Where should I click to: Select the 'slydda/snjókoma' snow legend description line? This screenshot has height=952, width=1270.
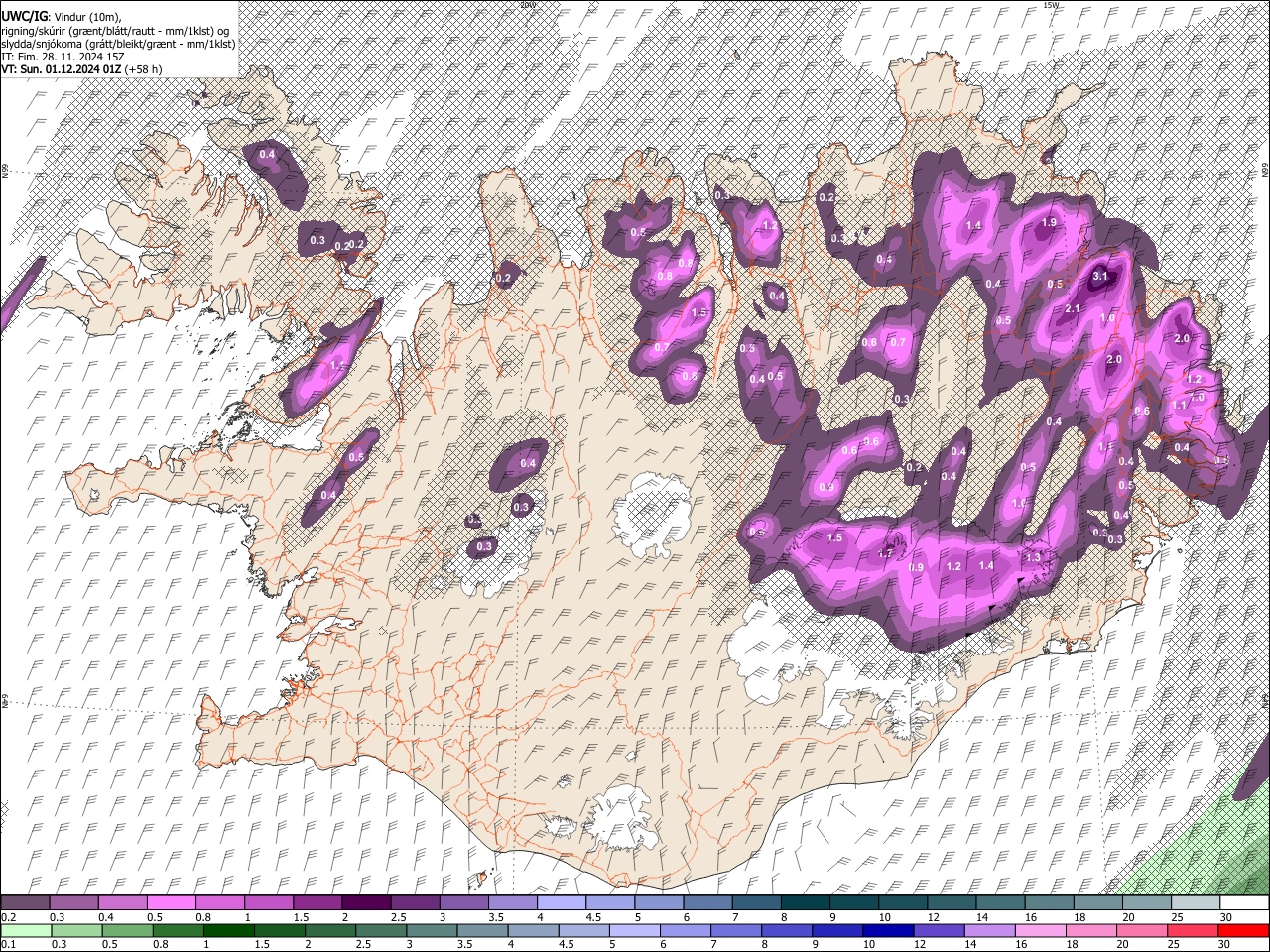[x=117, y=44]
